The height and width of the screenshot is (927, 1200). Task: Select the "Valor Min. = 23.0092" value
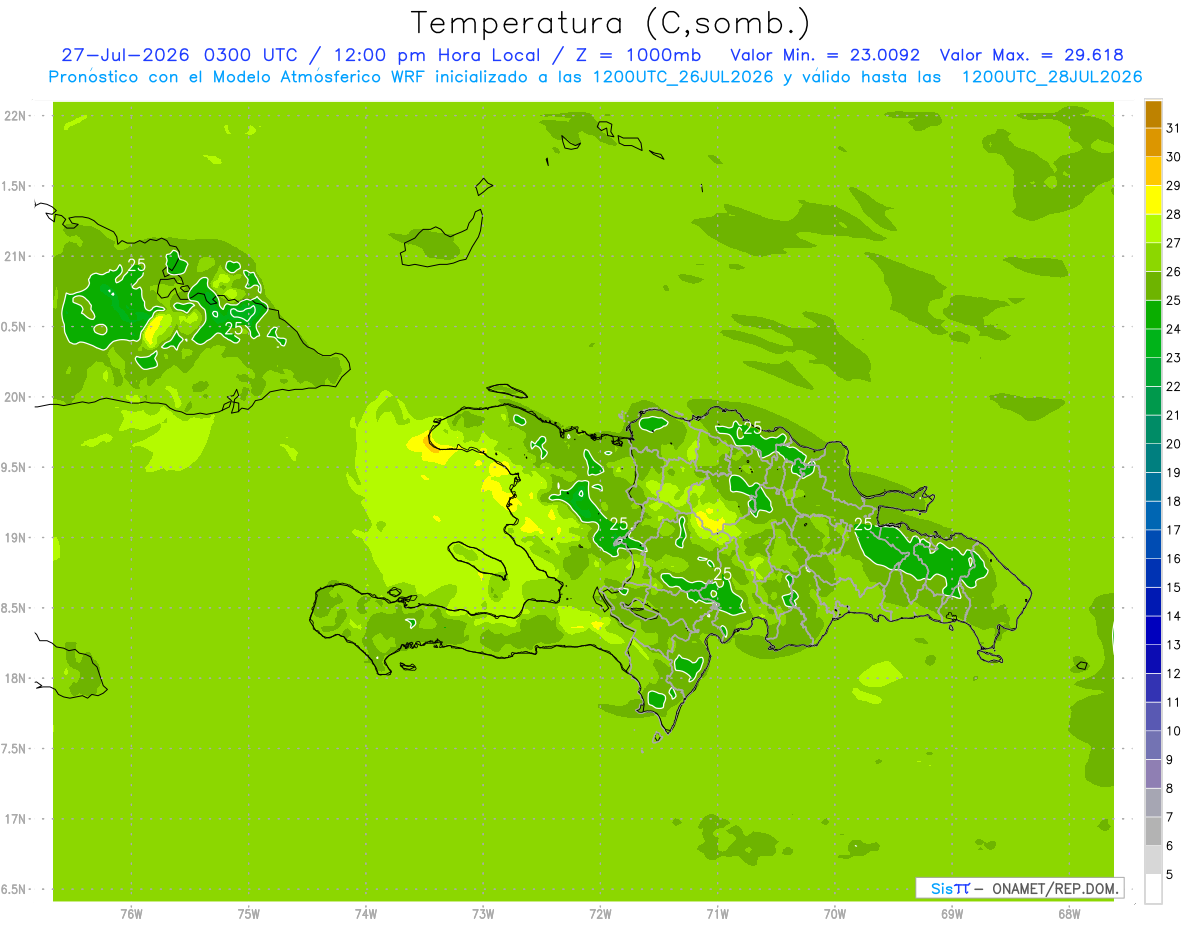pos(825,55)
